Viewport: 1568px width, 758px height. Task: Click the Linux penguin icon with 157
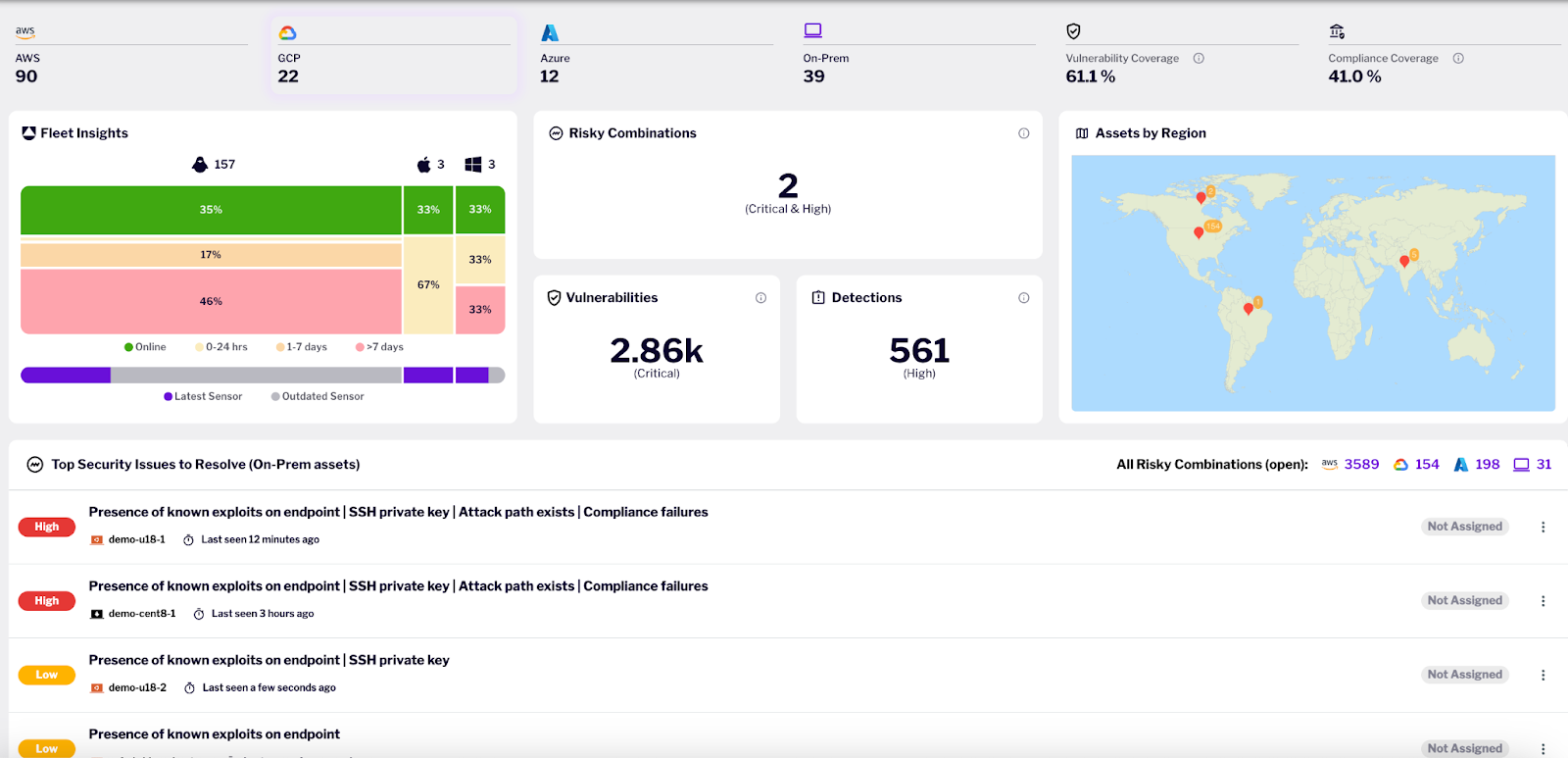[x=200, y=164]
